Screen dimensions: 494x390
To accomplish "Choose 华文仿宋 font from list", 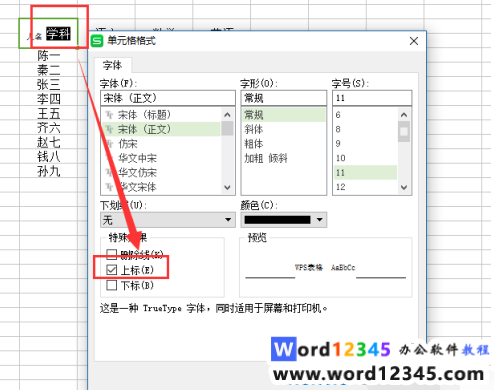I will coord(161,172).
